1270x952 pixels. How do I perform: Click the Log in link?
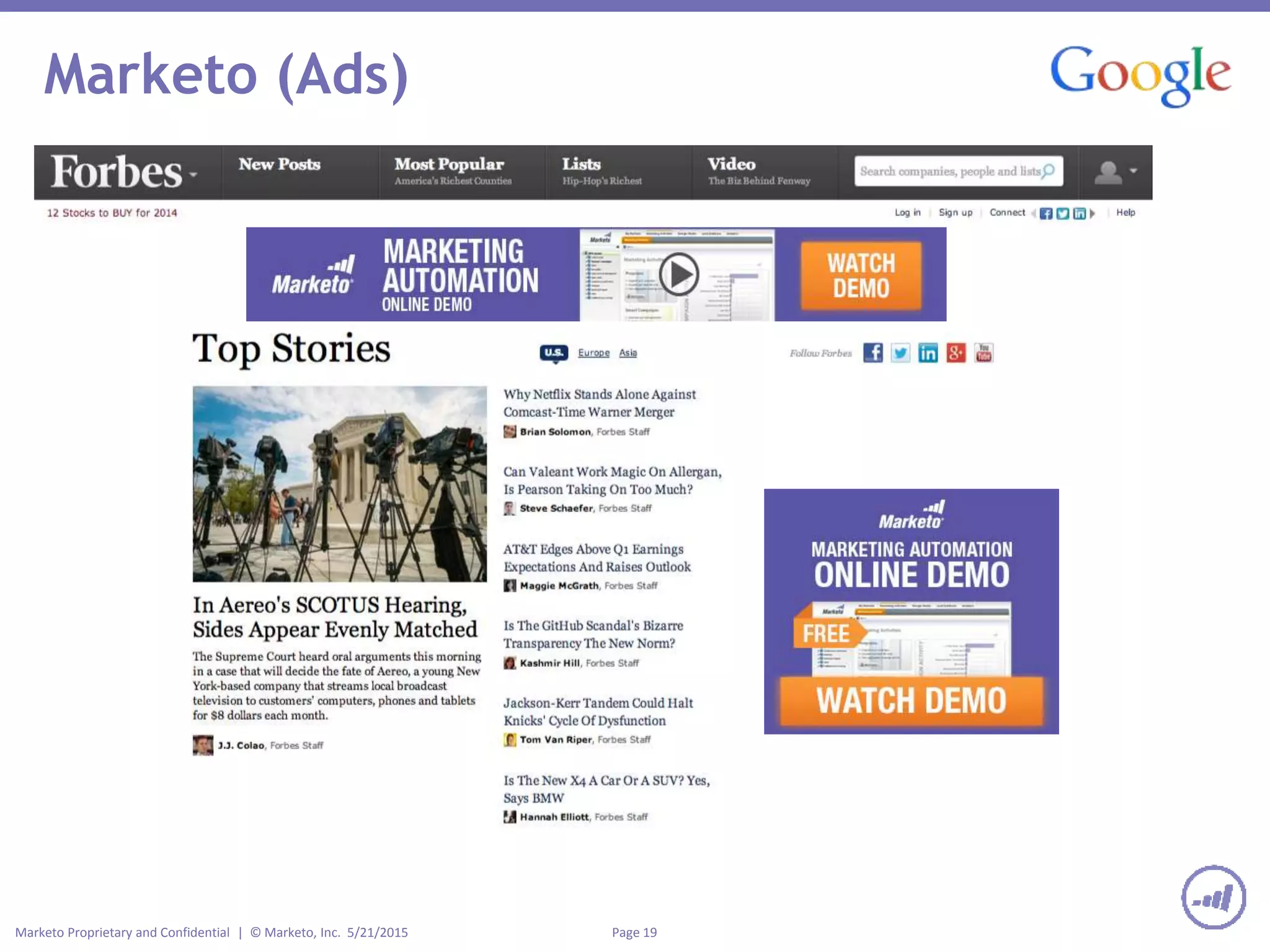pyautogui.click(x=907, y=213)
